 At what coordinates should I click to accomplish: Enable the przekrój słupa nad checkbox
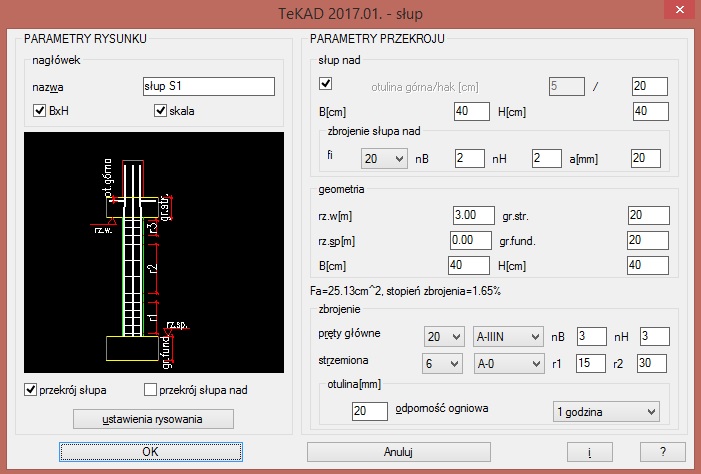150,390
